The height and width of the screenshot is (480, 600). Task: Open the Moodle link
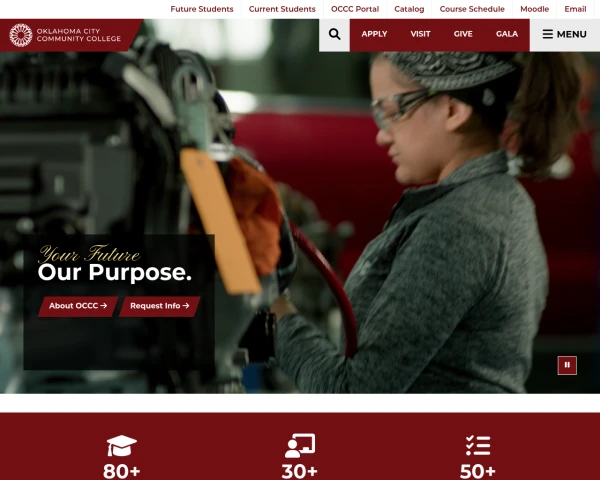[534, 9]
